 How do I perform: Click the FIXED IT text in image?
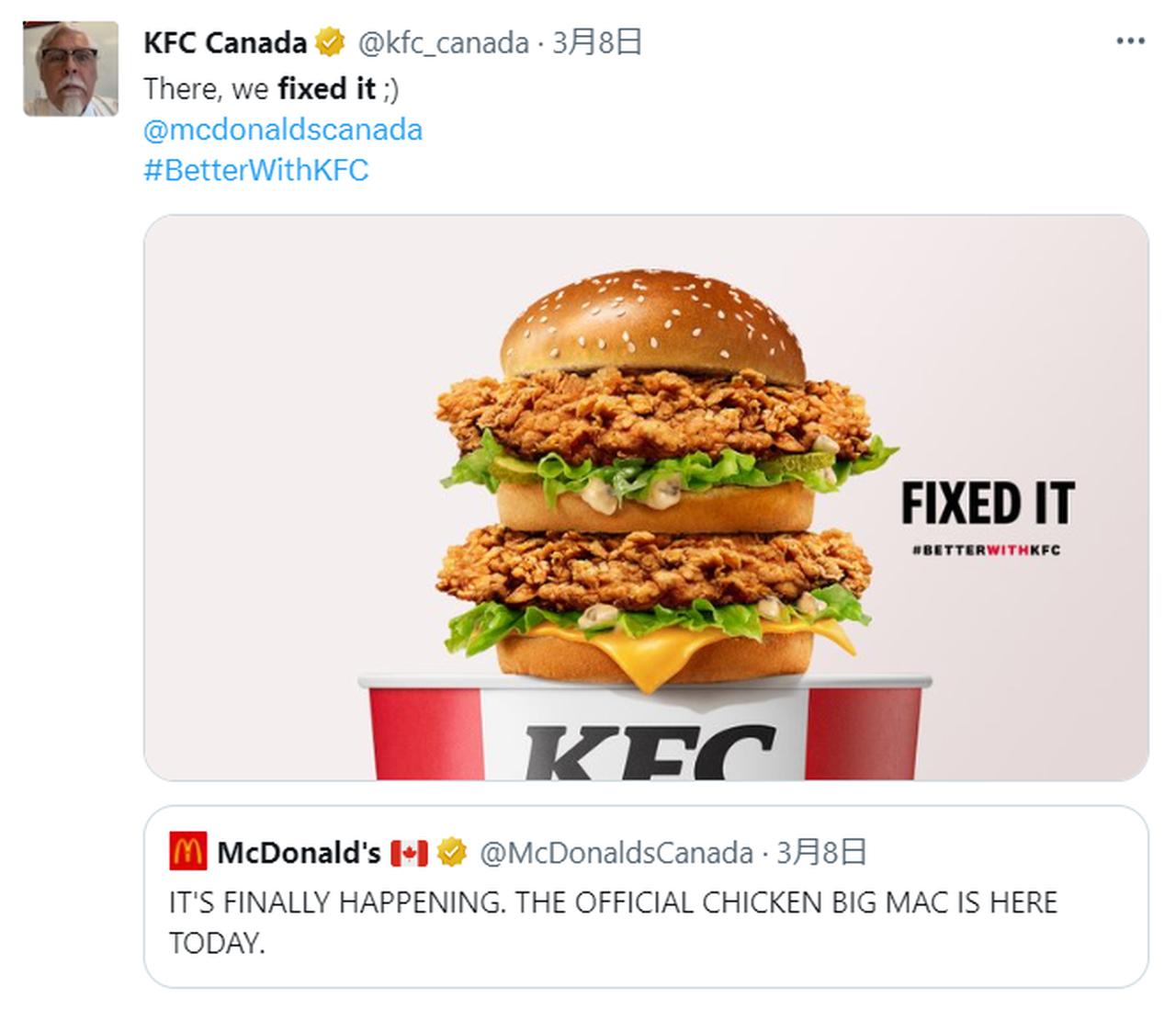click(x=987, y=503)
